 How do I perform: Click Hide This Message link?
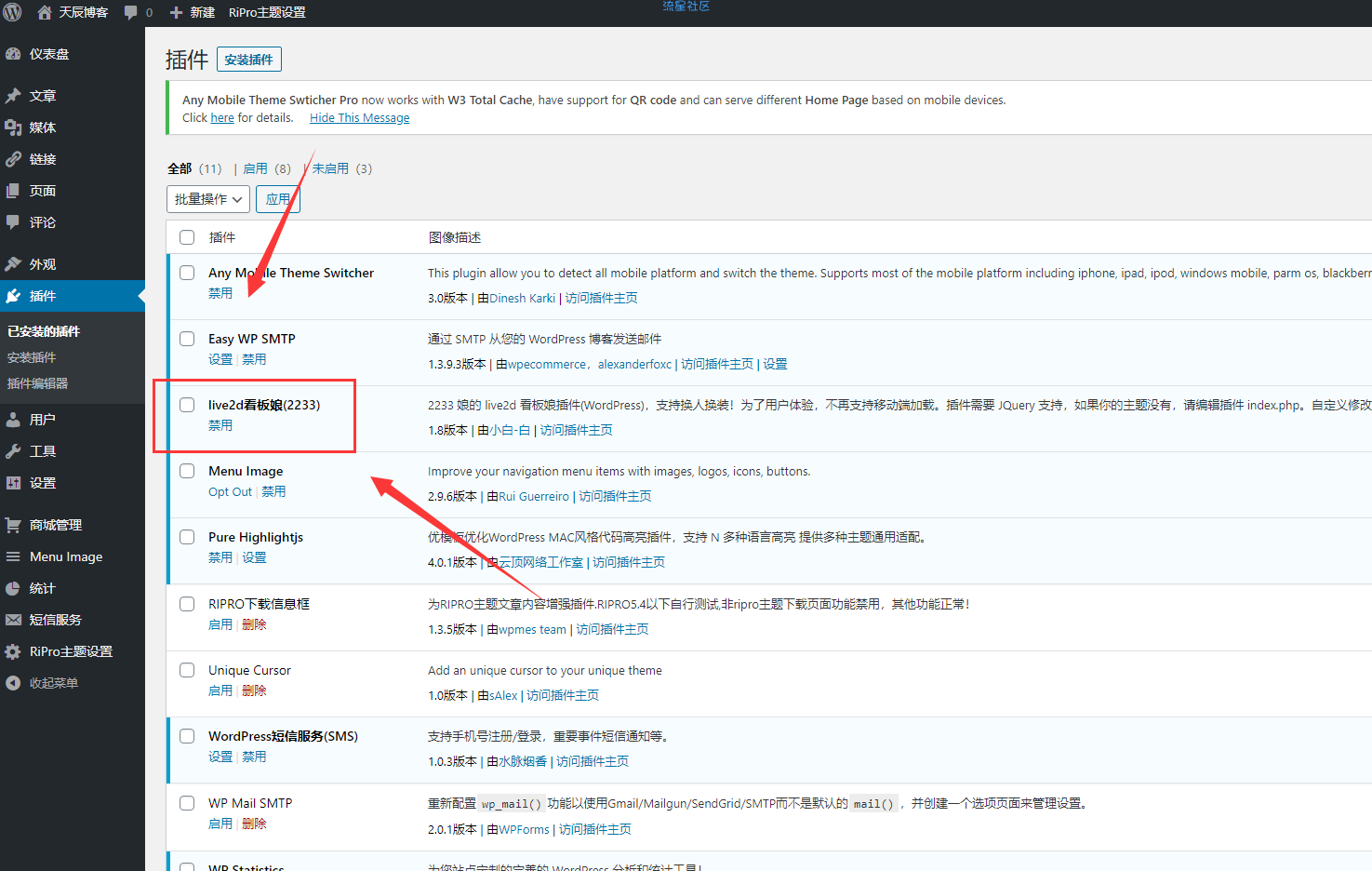tap(360, 117)
